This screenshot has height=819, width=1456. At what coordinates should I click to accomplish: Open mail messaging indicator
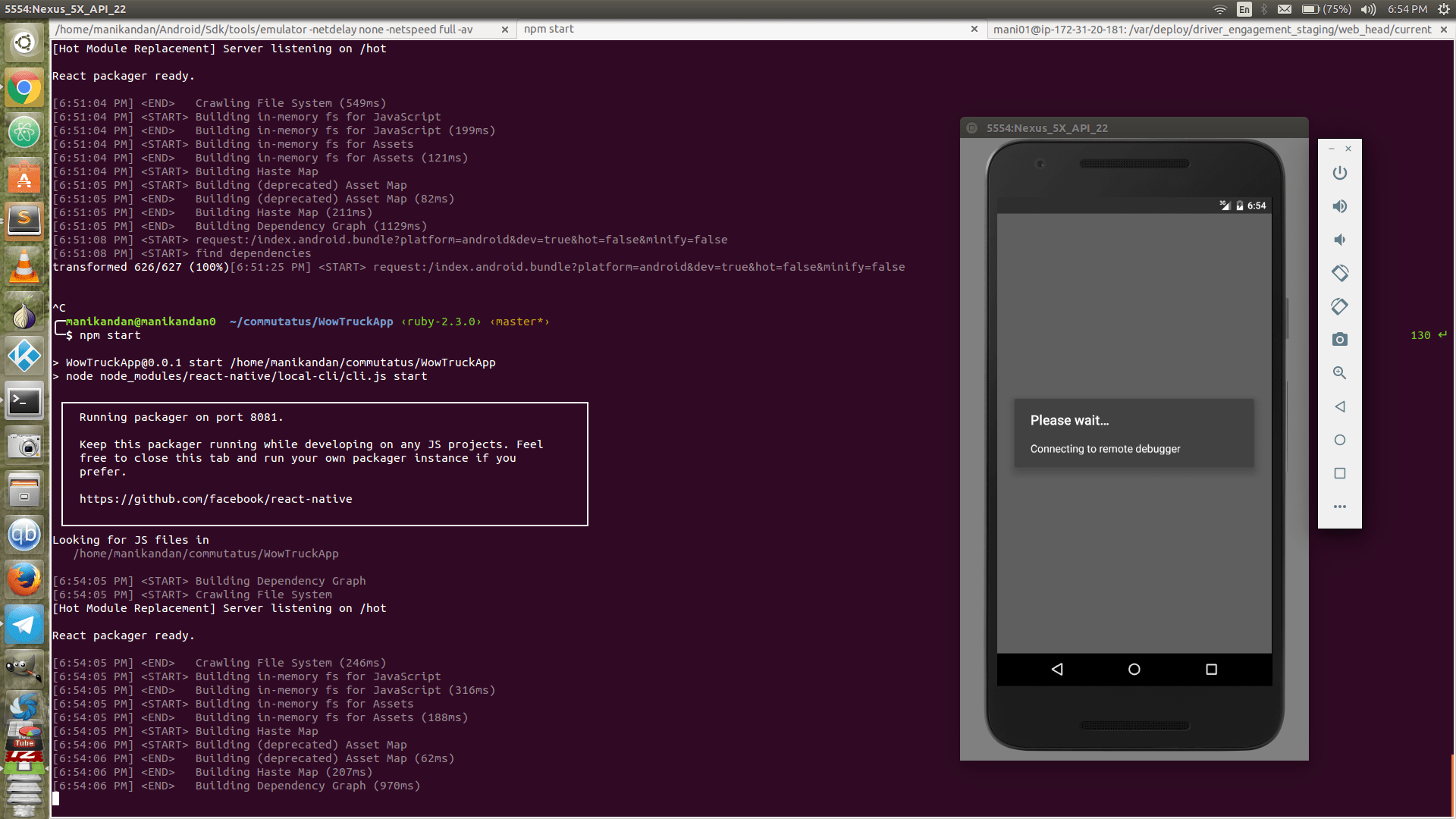[x=1285, y=9]
